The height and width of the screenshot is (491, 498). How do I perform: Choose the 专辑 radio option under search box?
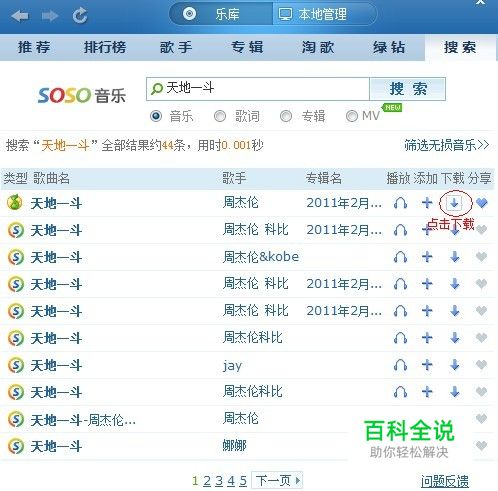tap(286, 116)
